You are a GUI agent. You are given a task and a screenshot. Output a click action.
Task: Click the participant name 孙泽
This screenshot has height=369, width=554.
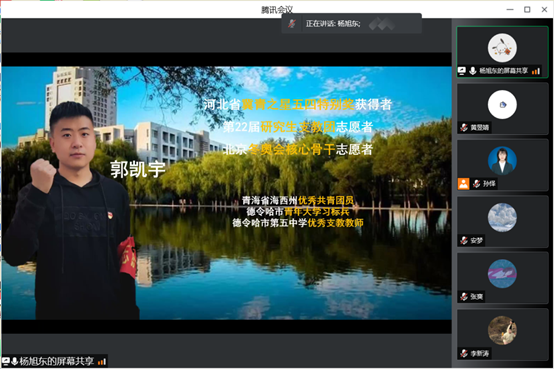tap(489, 184)
